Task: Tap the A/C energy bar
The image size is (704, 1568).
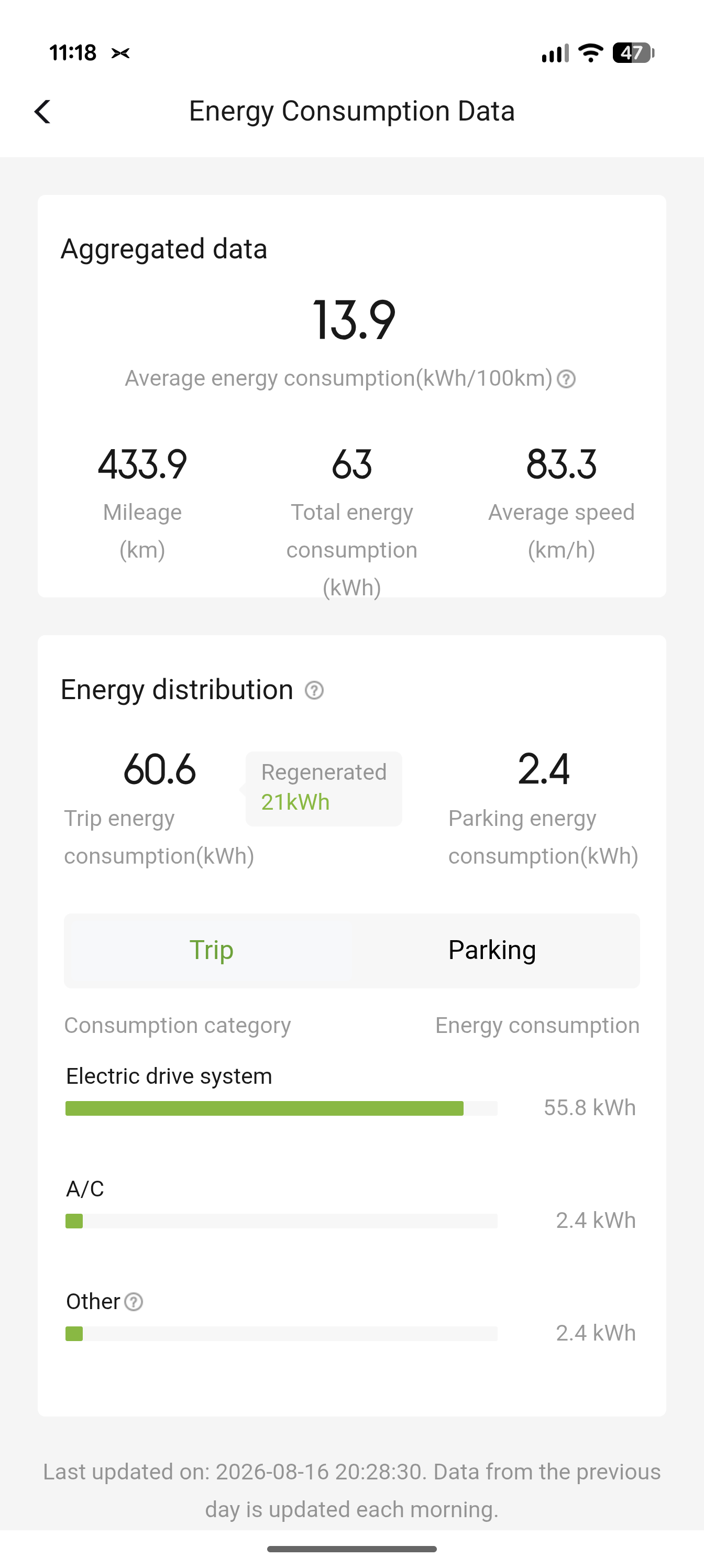Action: [x=281, y=1221]
